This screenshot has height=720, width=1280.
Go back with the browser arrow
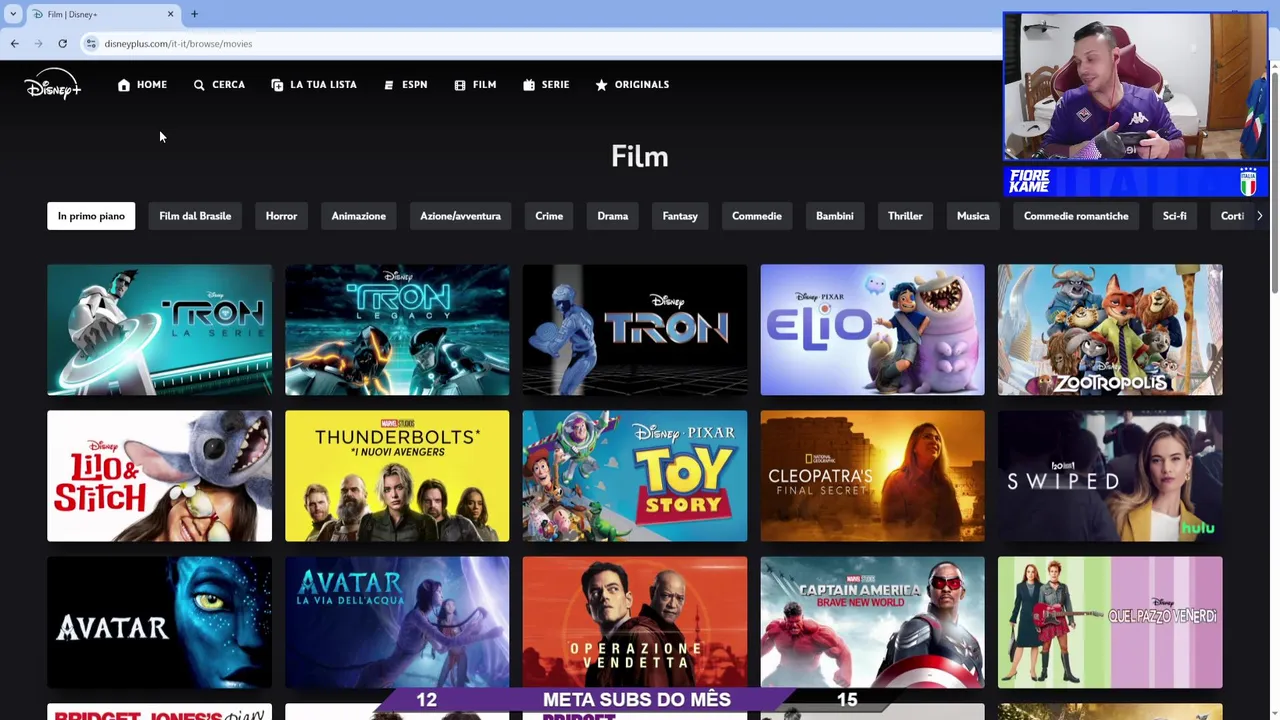[x=14, y=44]
